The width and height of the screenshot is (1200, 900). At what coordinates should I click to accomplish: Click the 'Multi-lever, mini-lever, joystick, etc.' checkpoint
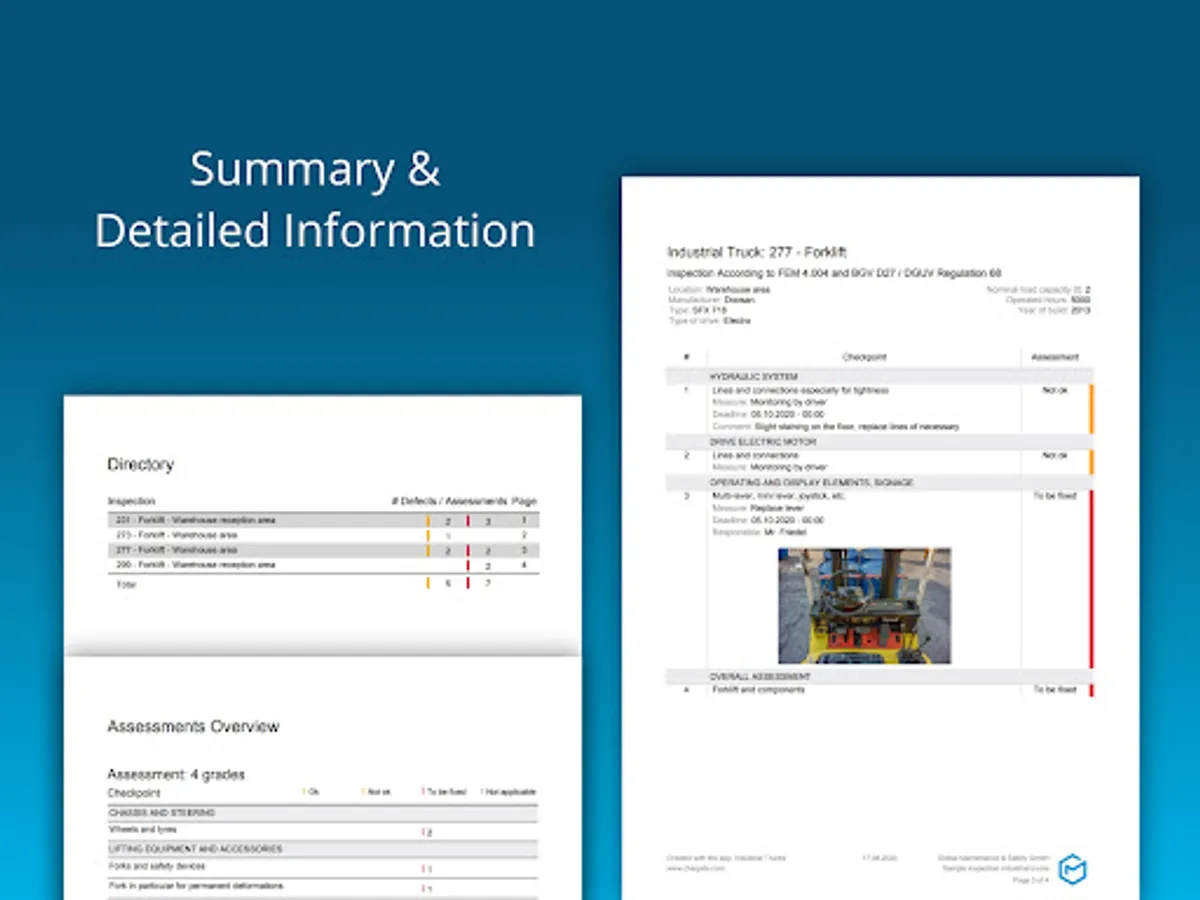(x=780, y=496)
